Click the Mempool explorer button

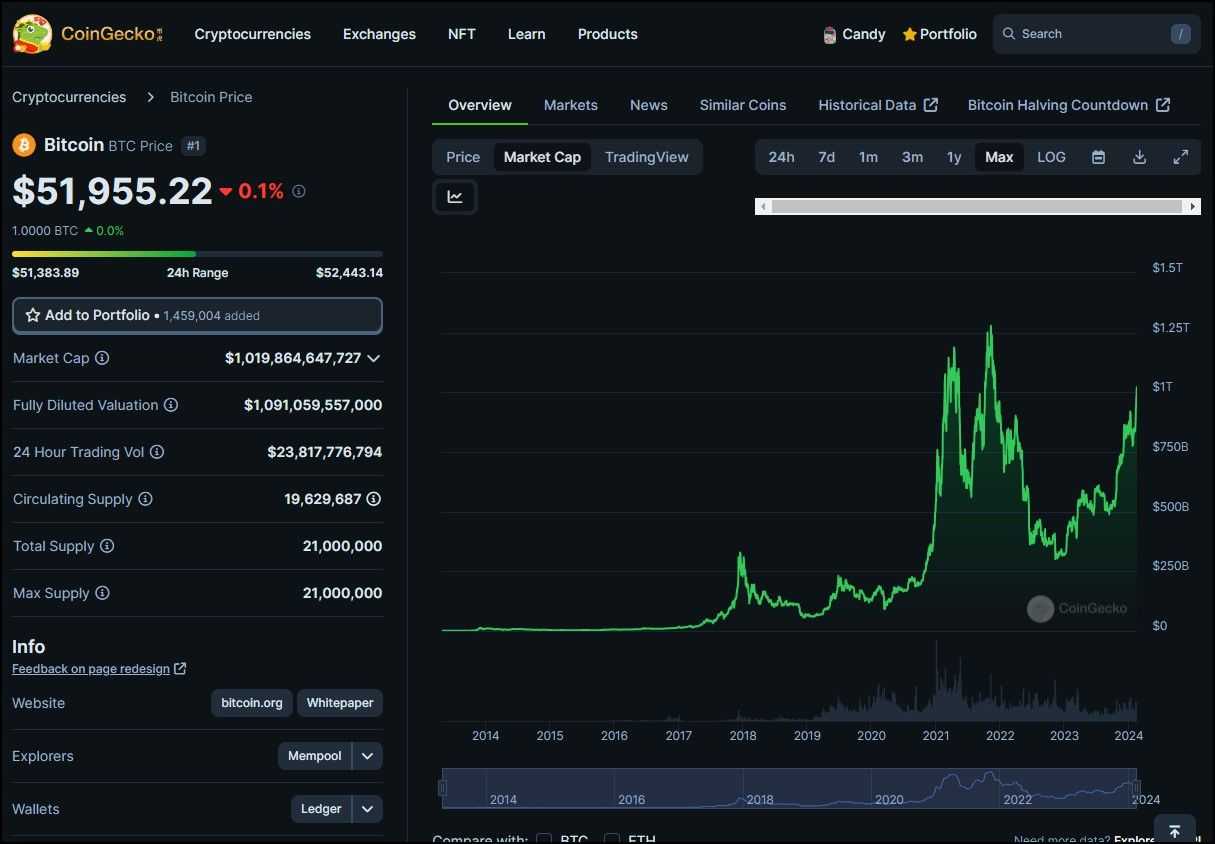[315, 756]
